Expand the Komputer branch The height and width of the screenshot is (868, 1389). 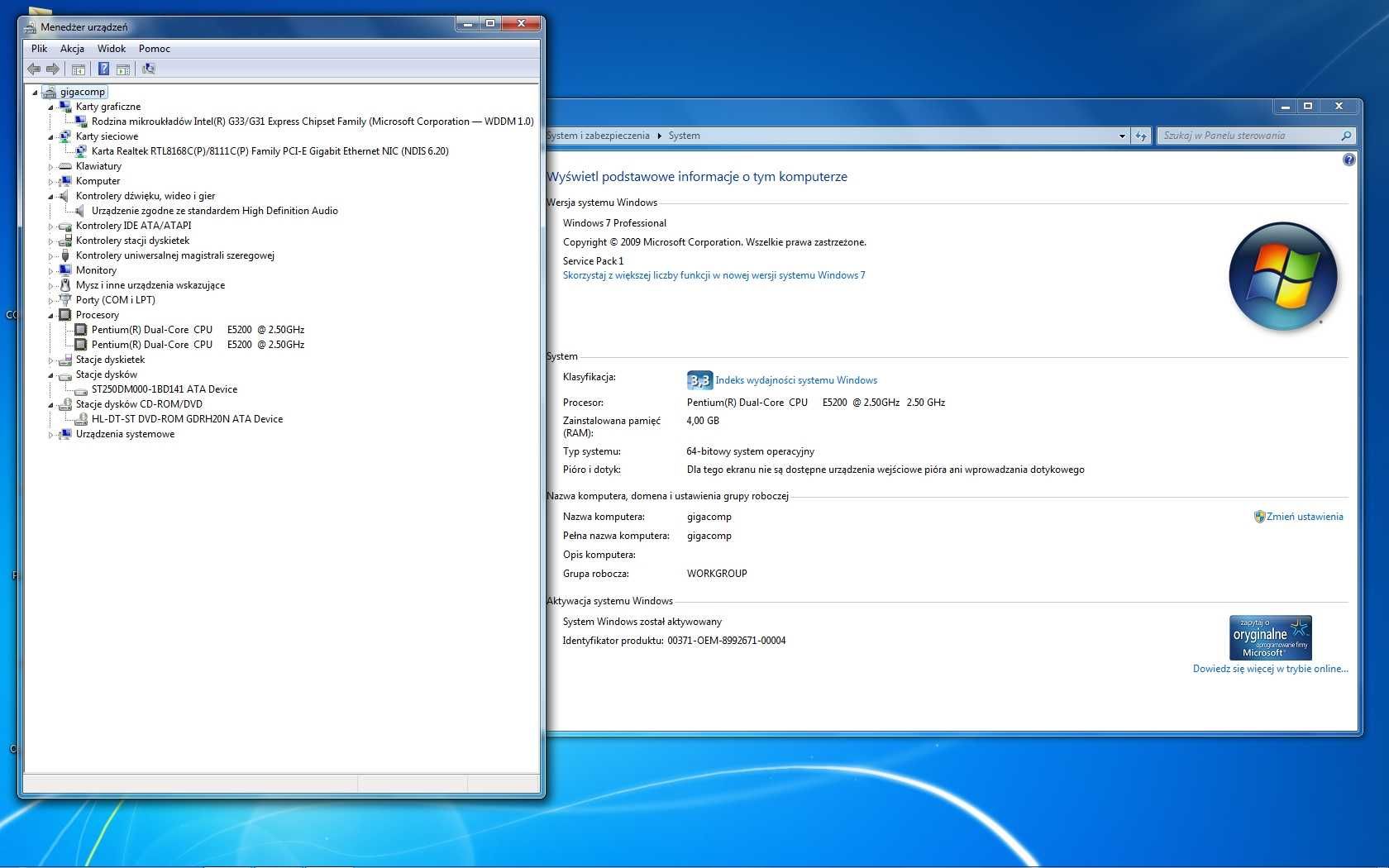[50, 182]
